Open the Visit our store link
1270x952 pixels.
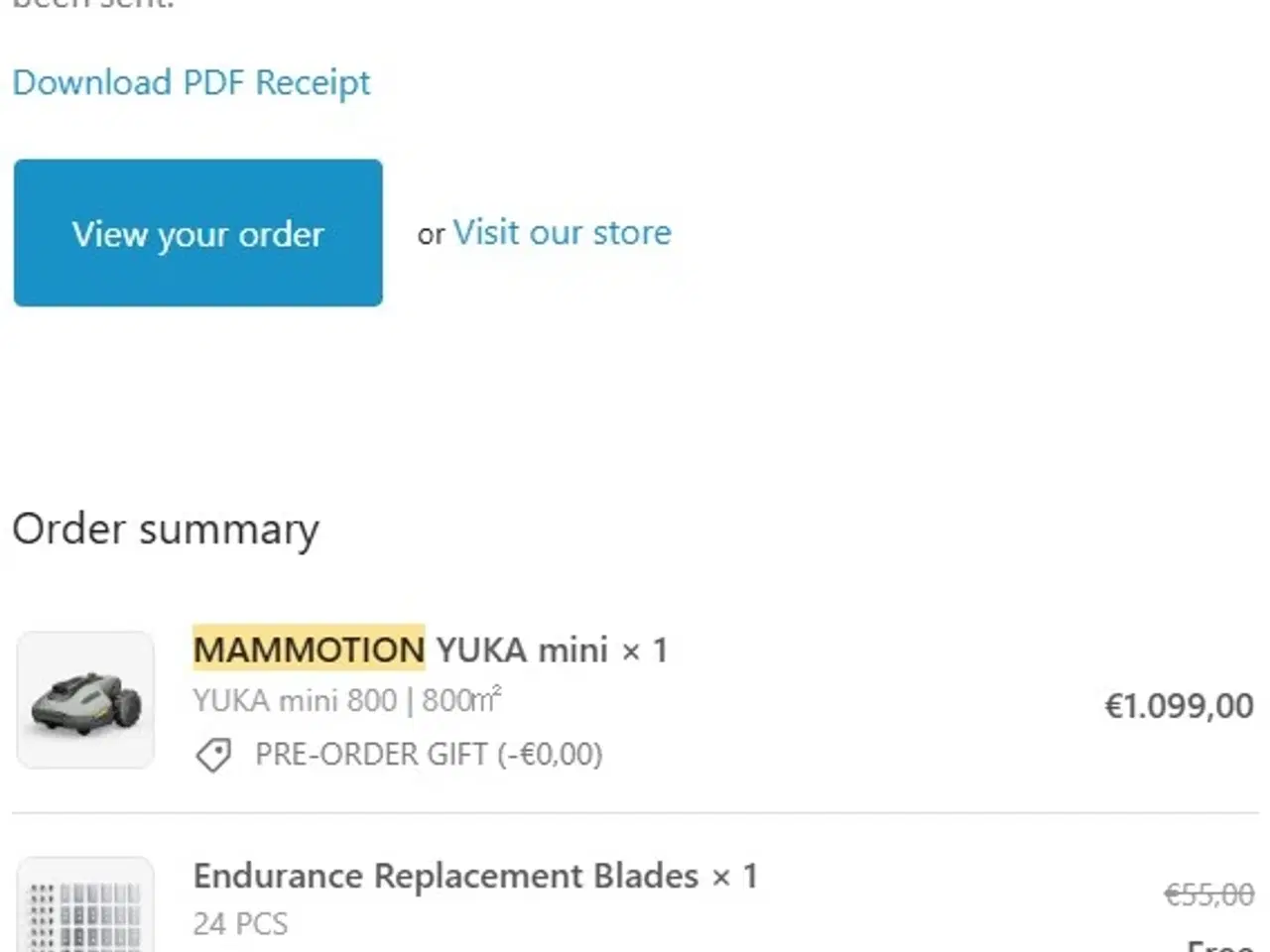coord(562,233)
